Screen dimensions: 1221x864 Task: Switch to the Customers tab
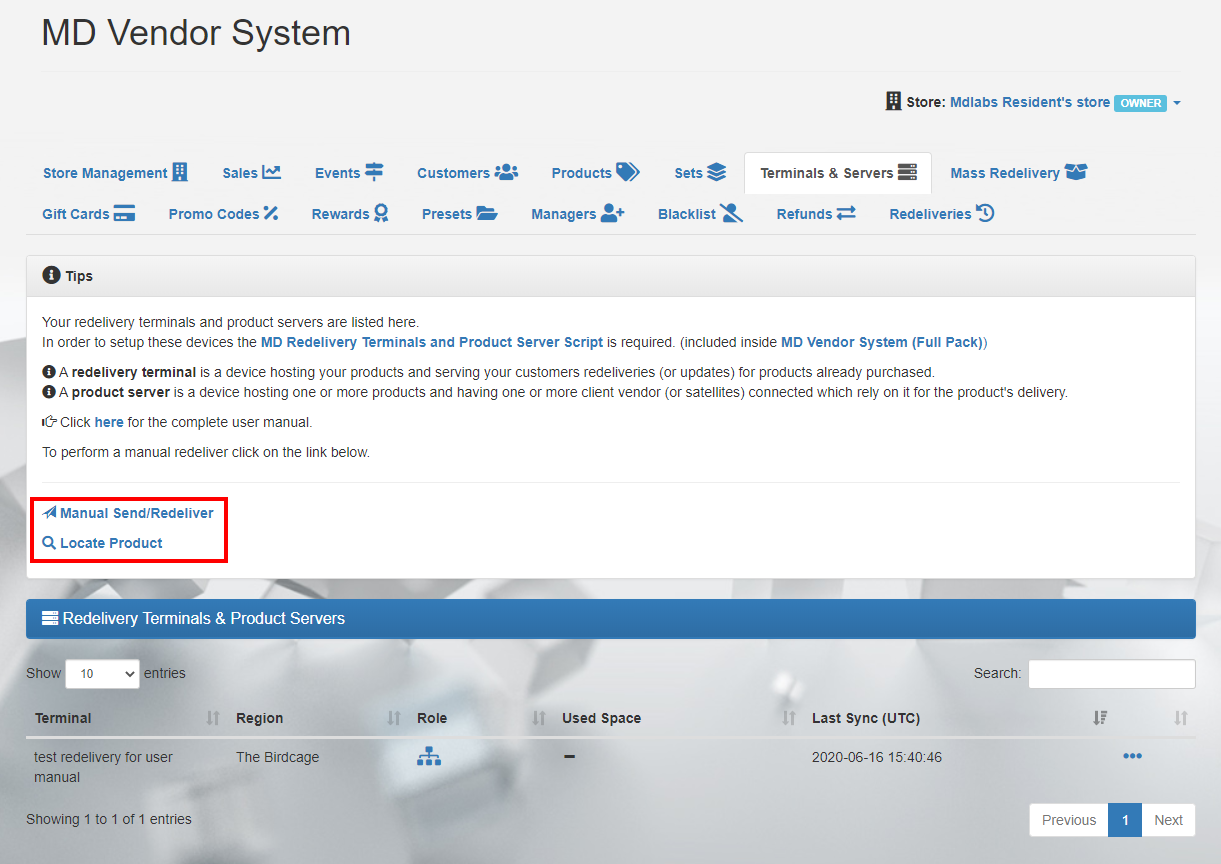(467, 173)
